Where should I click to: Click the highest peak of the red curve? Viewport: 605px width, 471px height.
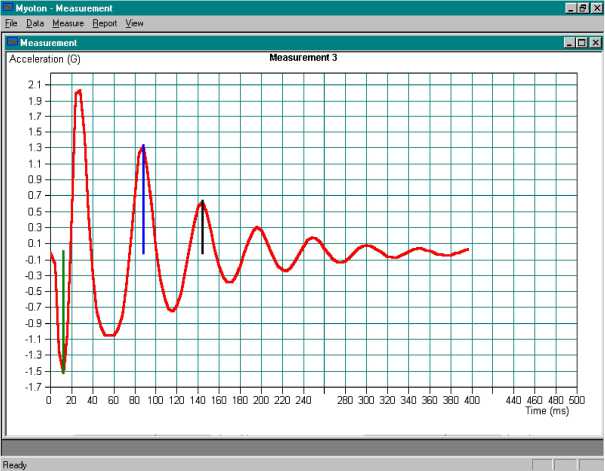click(78, 91)
